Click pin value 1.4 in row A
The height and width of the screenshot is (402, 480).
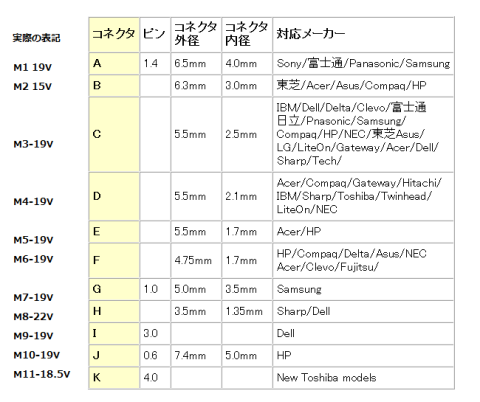coord(155,63)
